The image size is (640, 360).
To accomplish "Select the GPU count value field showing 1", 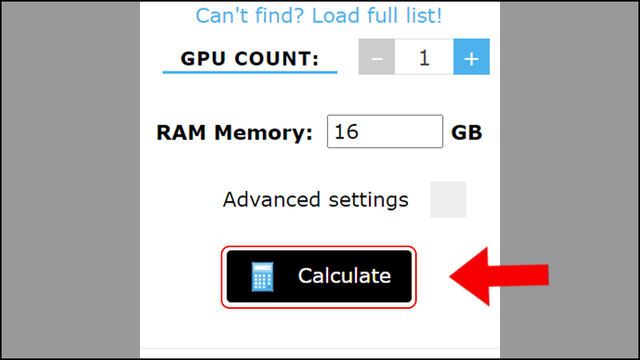I will tap(424, 57).
